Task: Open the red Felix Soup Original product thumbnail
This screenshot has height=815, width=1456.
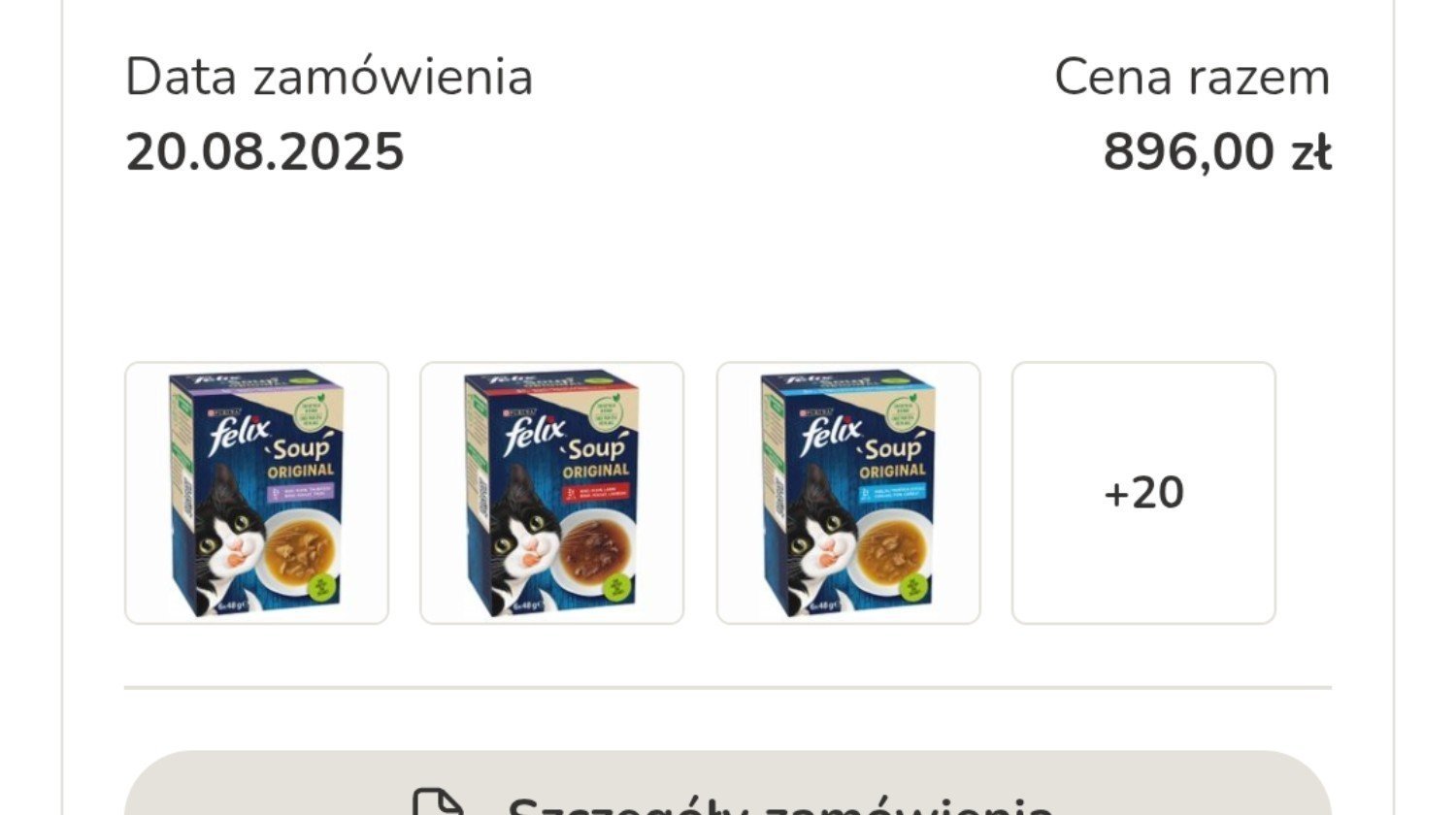Action: [551, 493]
